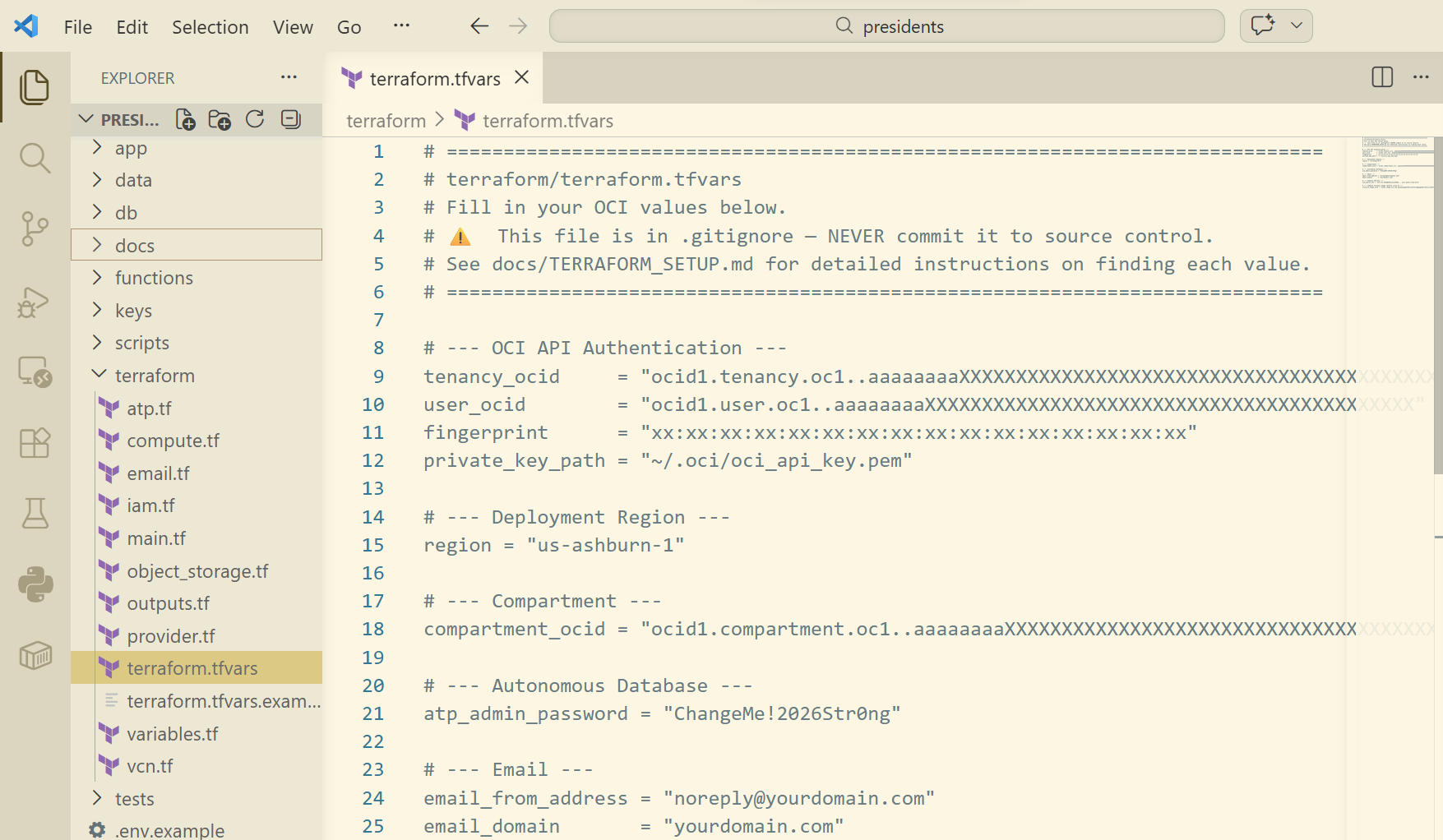This screenshot has height=840, width=1443.
Task: Open the Python activity bar view
Action: (x=35, y=584)
